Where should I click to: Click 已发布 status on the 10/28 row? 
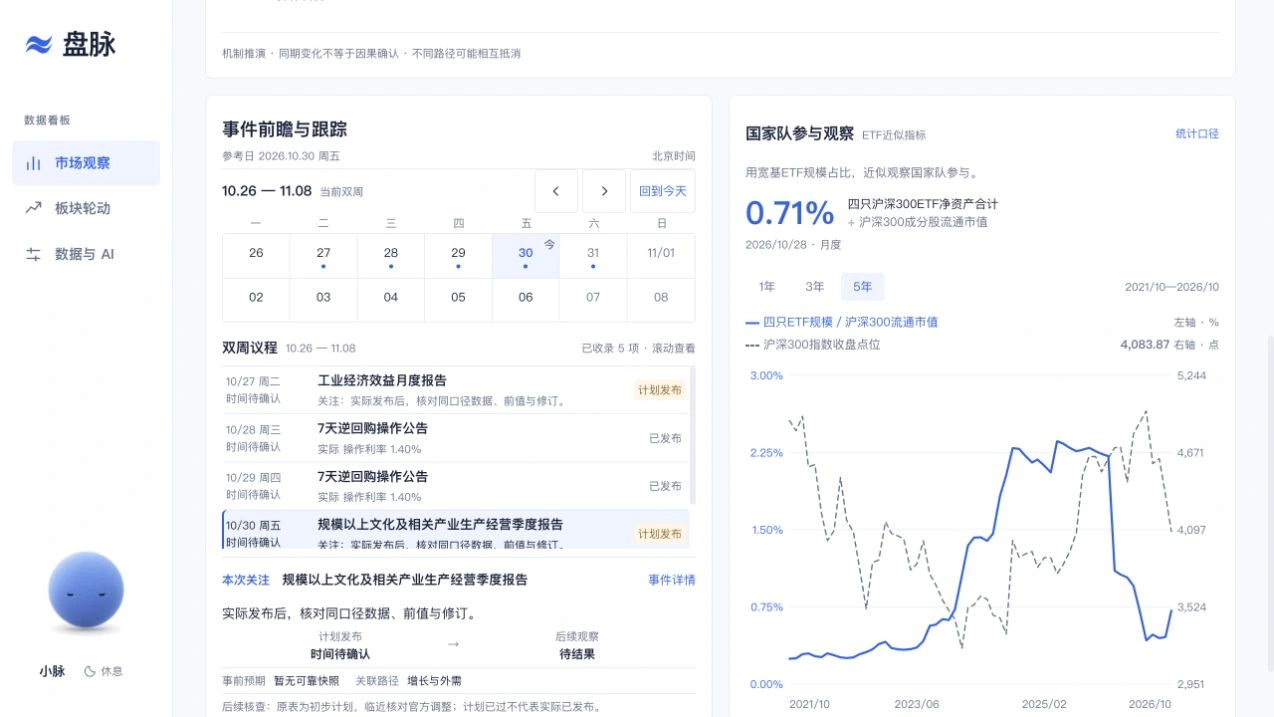pos(665,438)
